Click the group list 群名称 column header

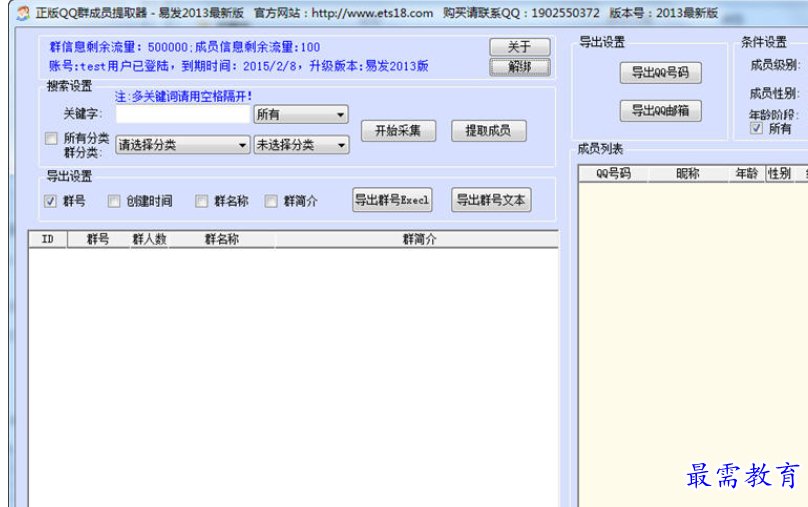click(x=222, y=240)
